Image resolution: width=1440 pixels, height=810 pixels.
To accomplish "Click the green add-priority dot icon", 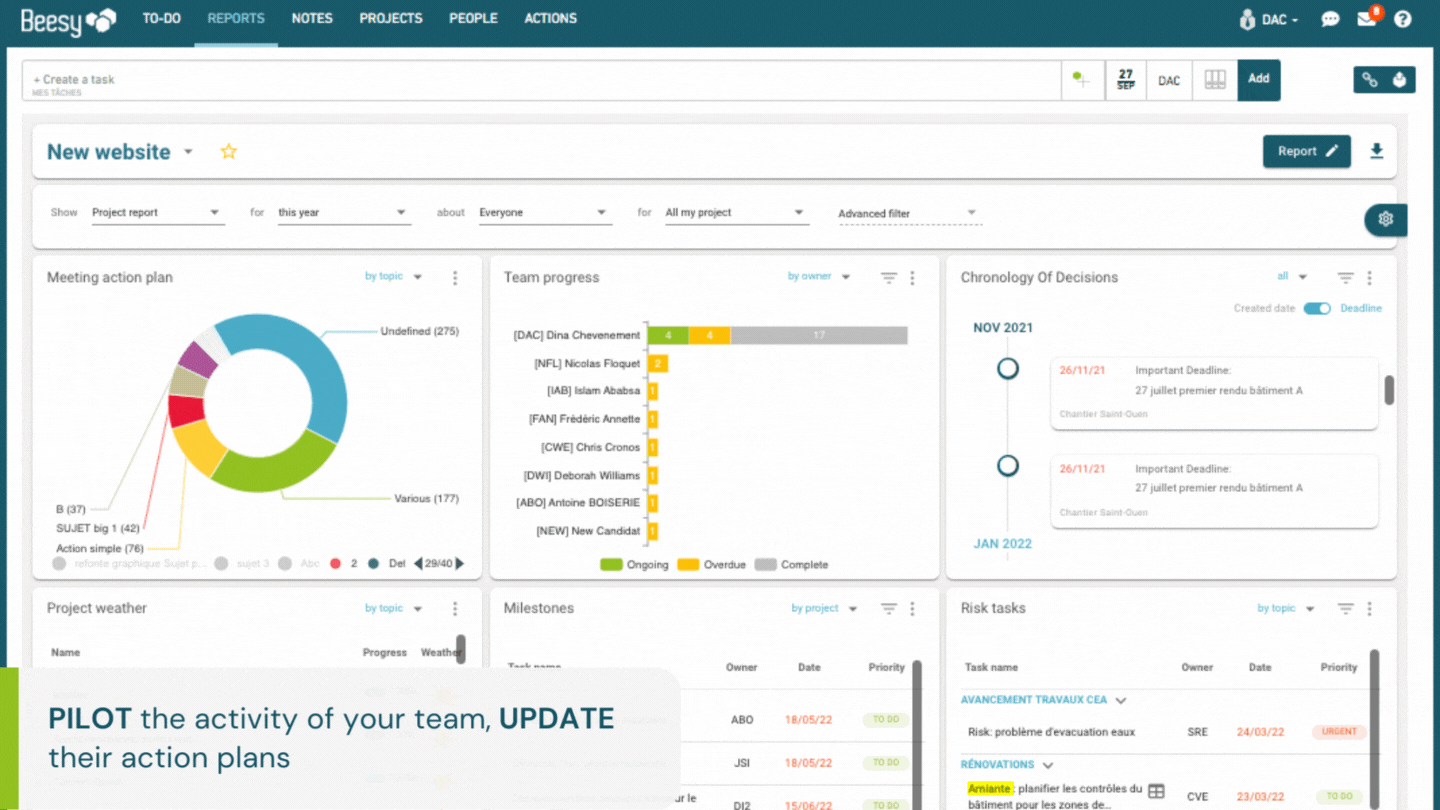I will (x=1082, y=79).
